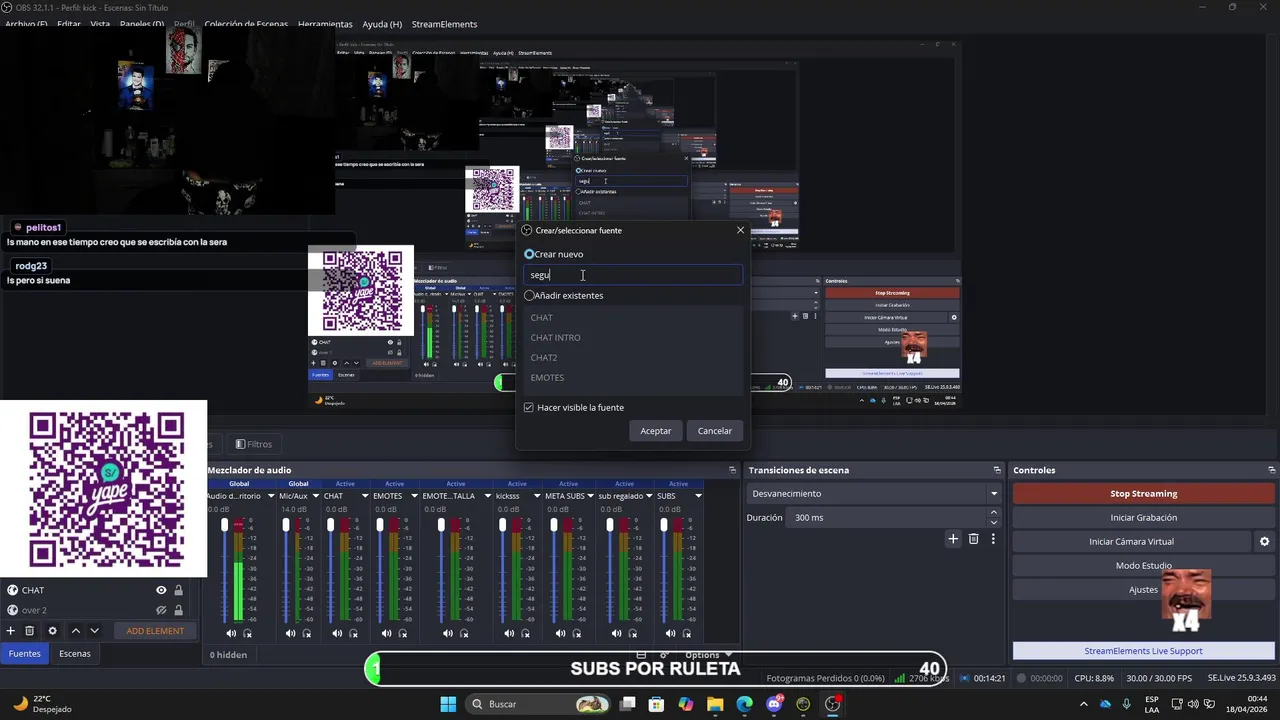Viewport: 1280px width, 720px height.
Task: Mute the CHAT mixer channel speaker
Action: (x=337, y=633)
